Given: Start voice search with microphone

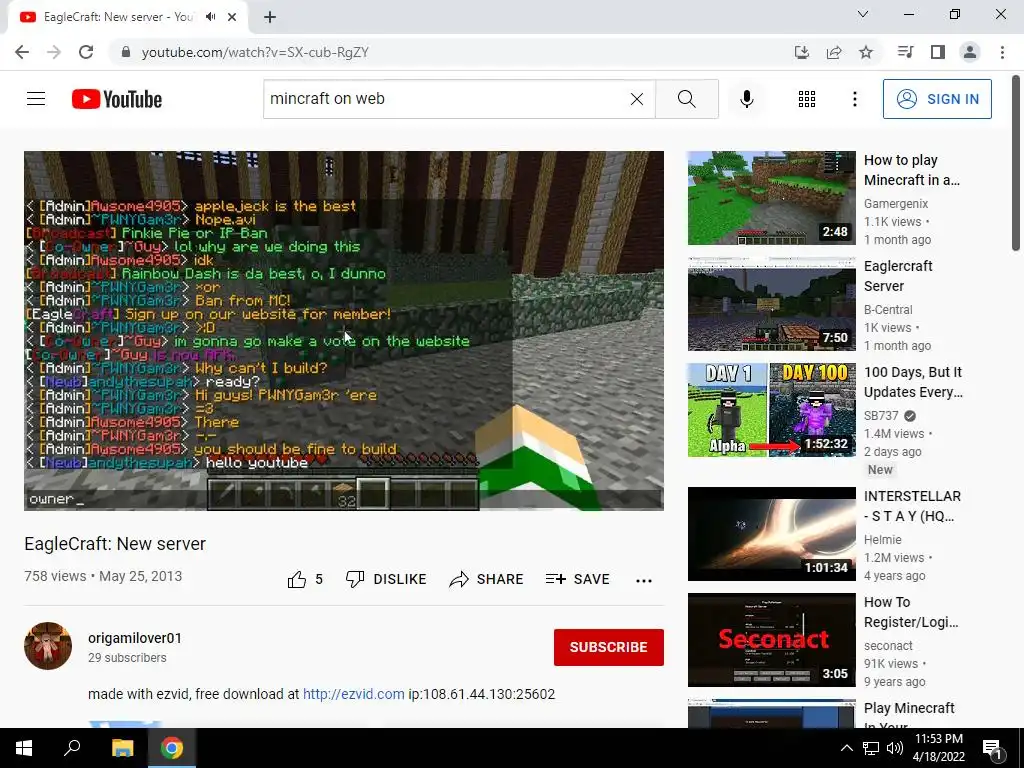Looking at the screenshot, I should point(746,99).
